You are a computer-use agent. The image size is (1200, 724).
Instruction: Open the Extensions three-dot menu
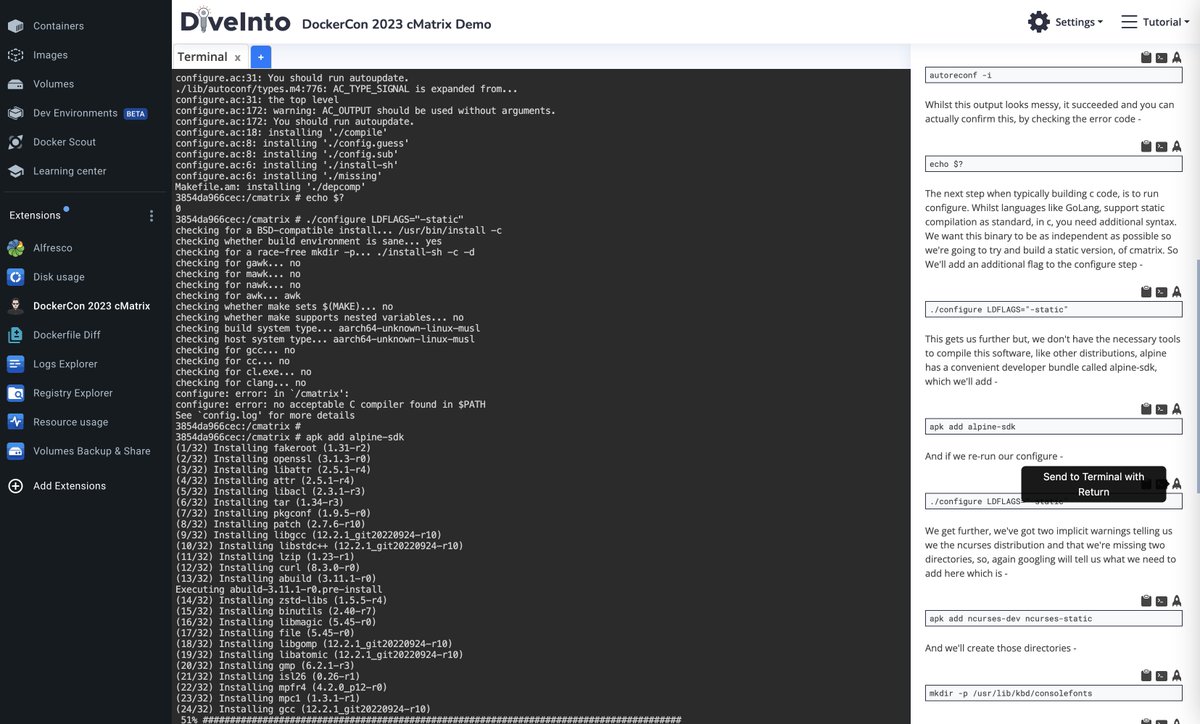pyautogui.click(x=152, y=216)
